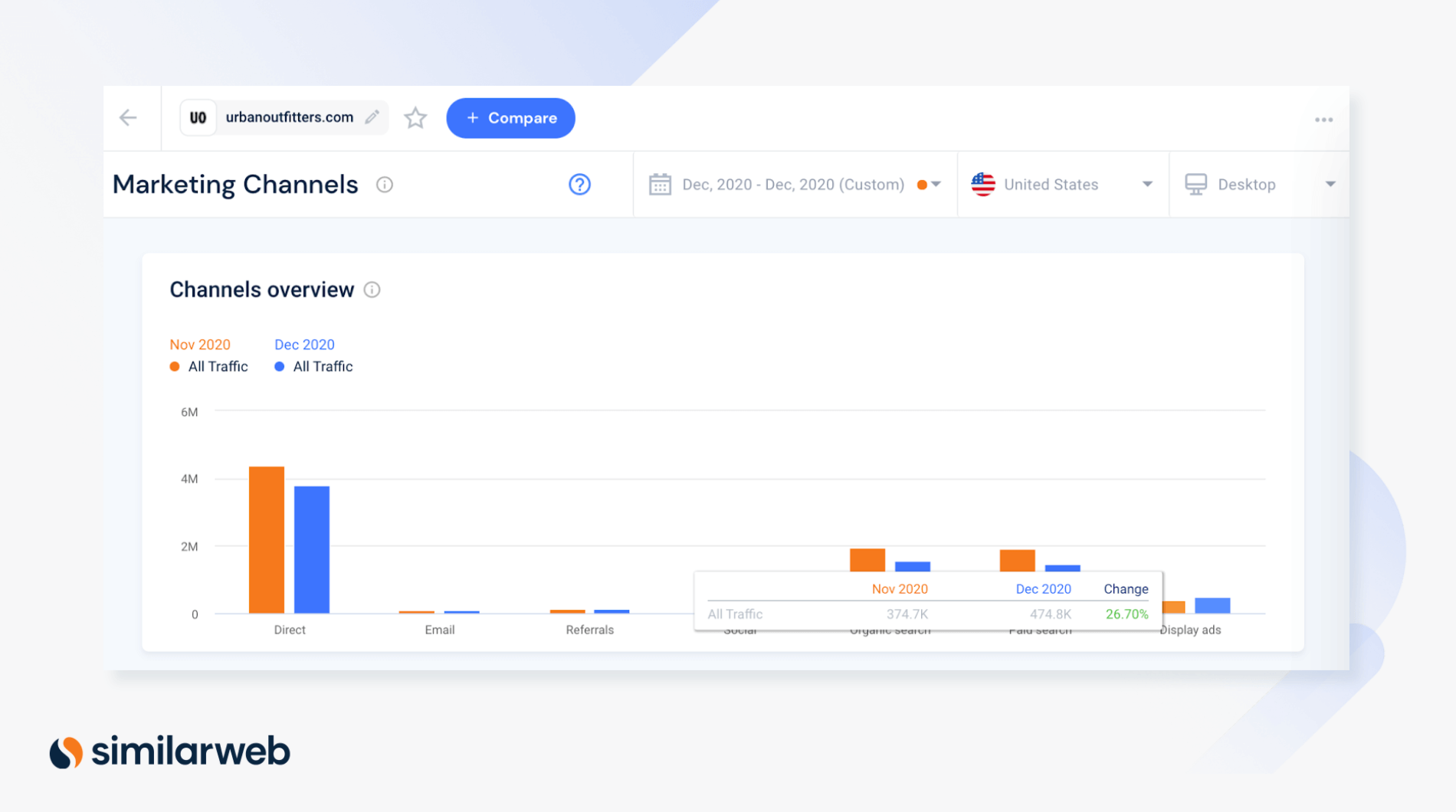The height and width of the screenshot is (812, 1456).
Task: Favorite urbanoutfitters.com with the star icon
Action: click(x=415, y=118)
